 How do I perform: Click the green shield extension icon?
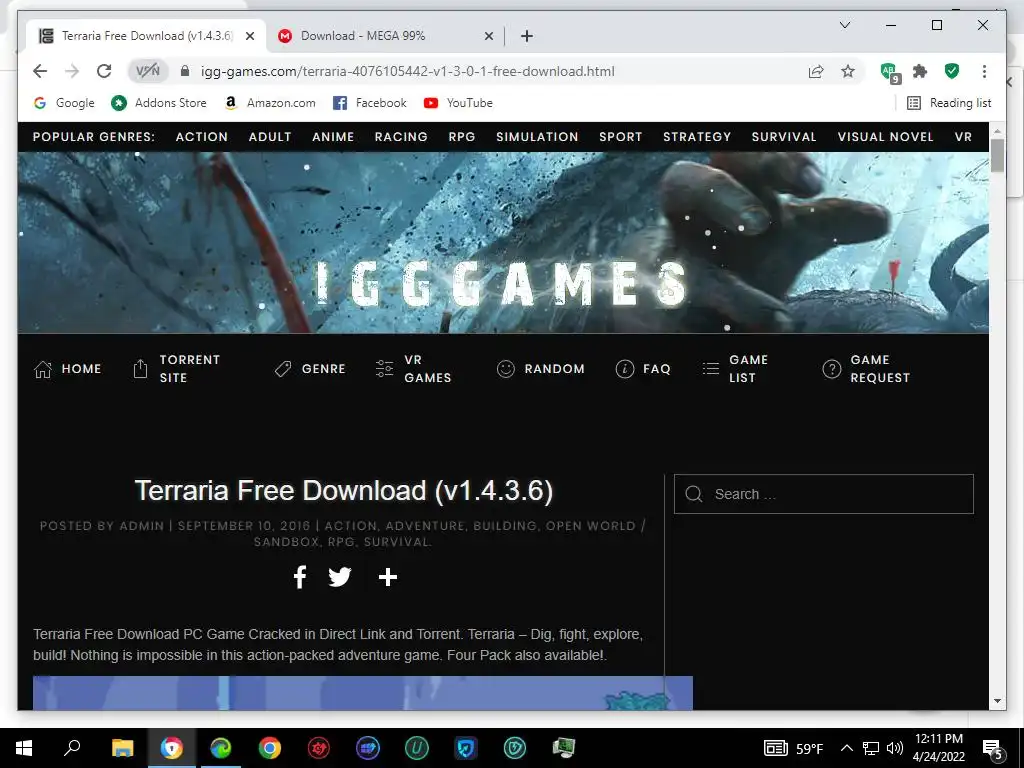point(952,71)
